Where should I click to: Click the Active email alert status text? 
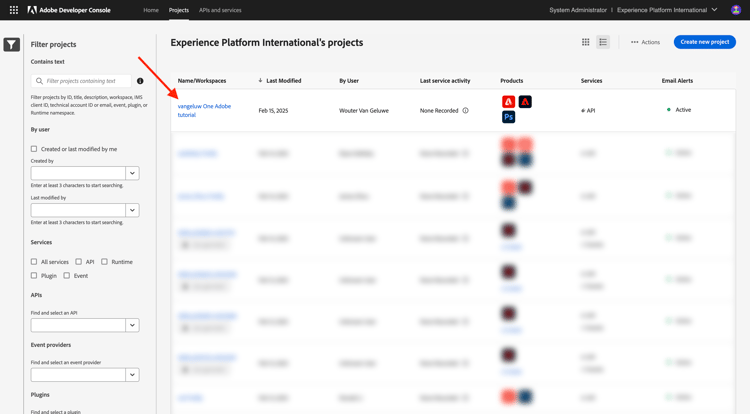pos(683,109)
